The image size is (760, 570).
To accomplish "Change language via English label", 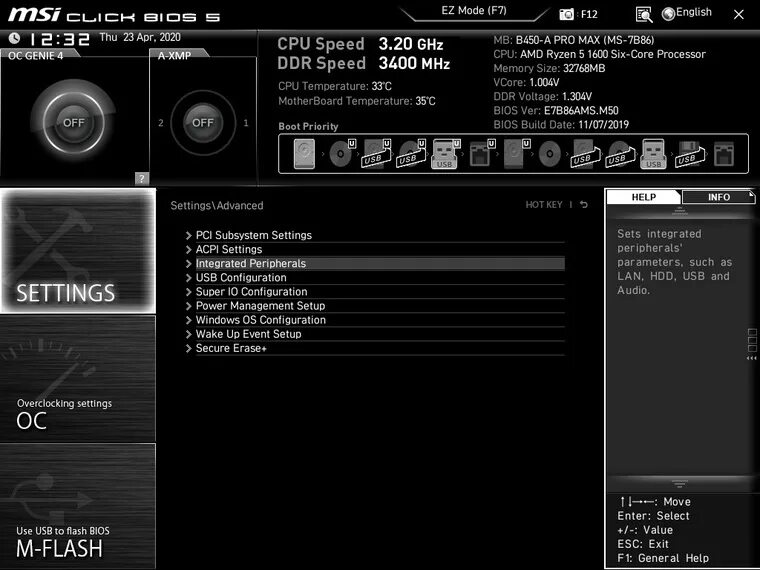I will coord(694,12).
